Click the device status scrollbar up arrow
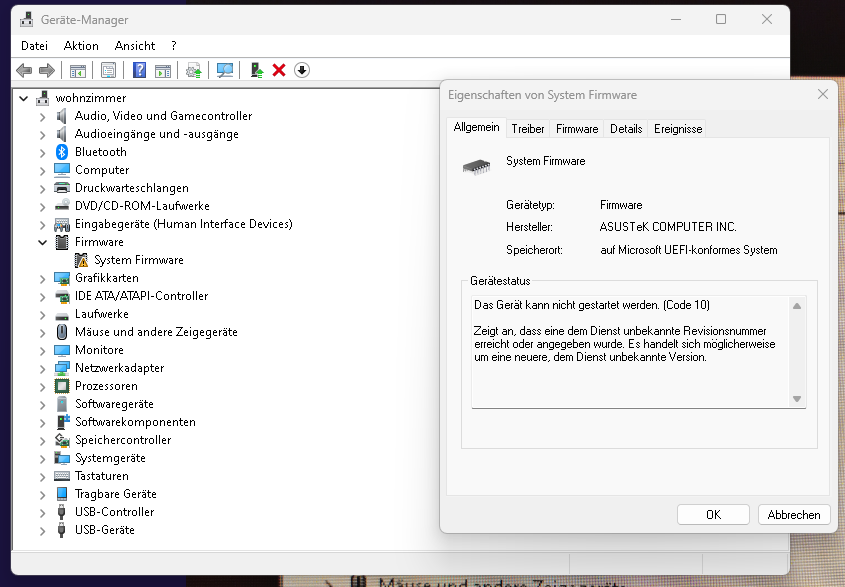This screenshot has height=587, width=845. [x=797, y=306]
